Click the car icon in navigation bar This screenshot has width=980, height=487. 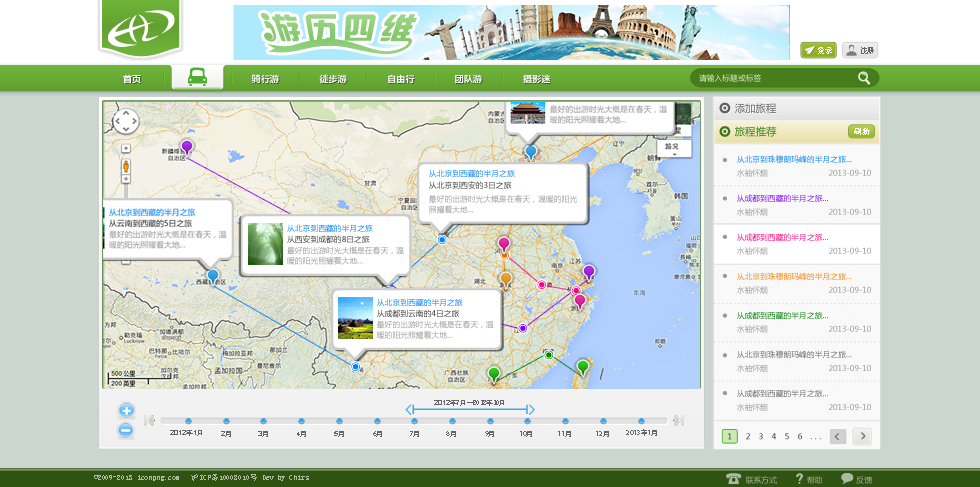click(197, 78)
